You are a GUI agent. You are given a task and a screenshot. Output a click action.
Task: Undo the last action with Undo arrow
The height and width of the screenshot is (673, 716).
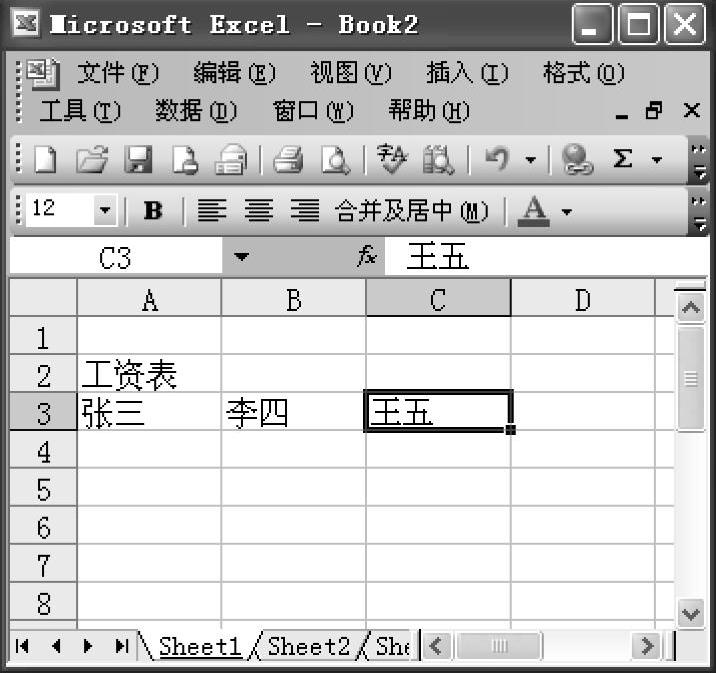pos(497,158)
